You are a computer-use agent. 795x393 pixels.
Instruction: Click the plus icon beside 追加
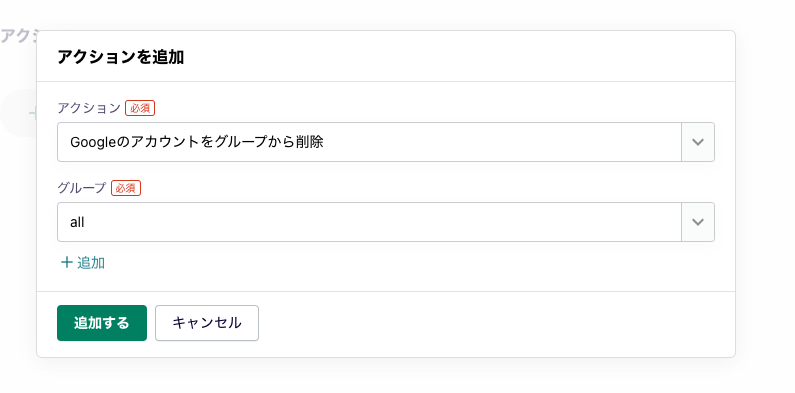tap(66, 262)
